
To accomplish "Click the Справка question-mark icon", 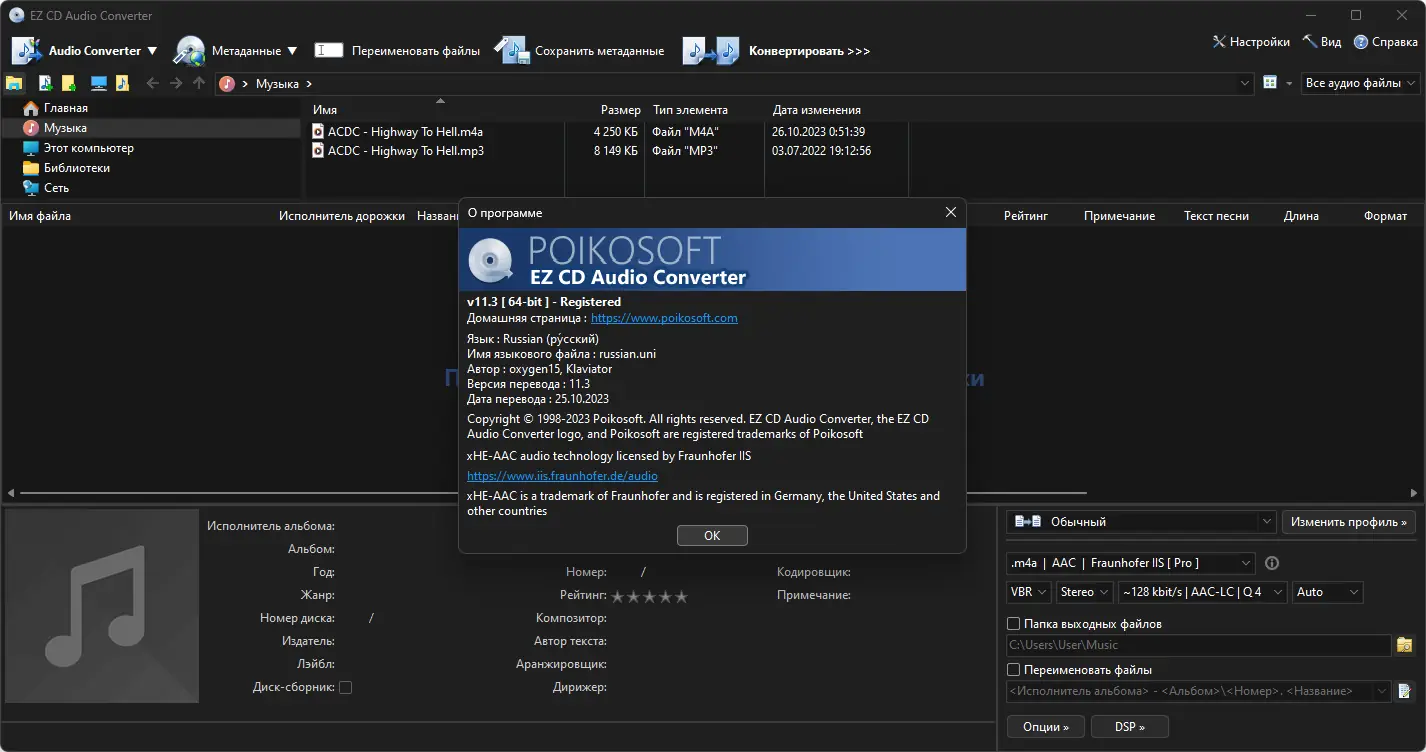I will pyautogui.click(x=1361, y=42).
